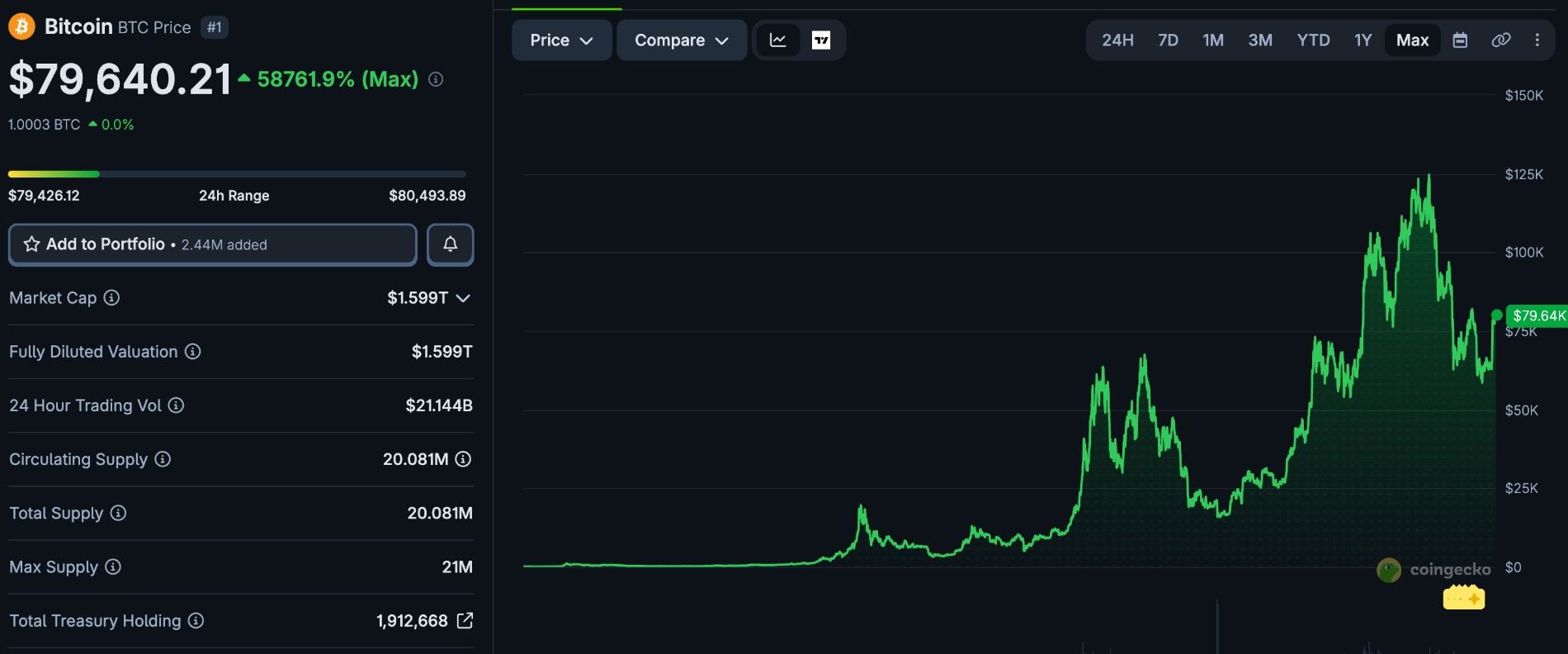1568x654 pixels.
Task: Switch to the line chart view icon
Action: coord(778,40)
